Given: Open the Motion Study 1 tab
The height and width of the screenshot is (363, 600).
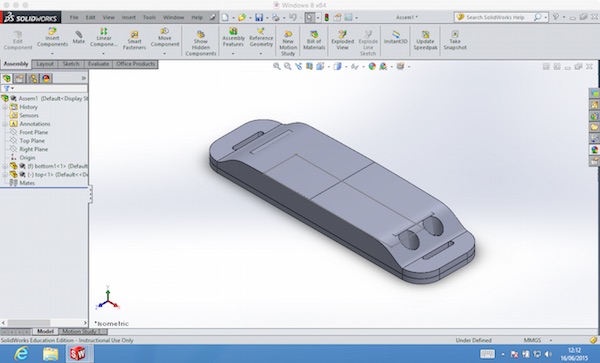Looking at the screenshot, I should pos(82,331).
